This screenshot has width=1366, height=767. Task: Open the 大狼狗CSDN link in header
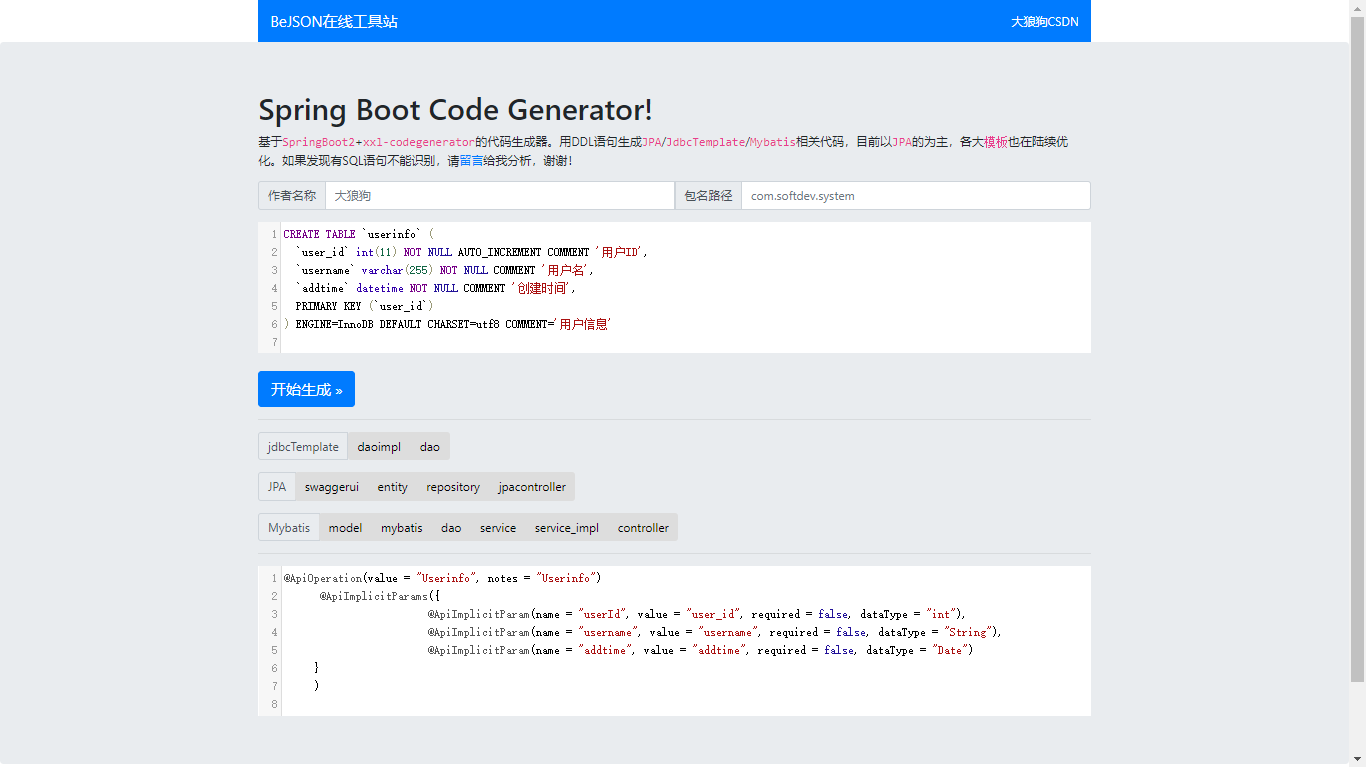[1044, 21]
